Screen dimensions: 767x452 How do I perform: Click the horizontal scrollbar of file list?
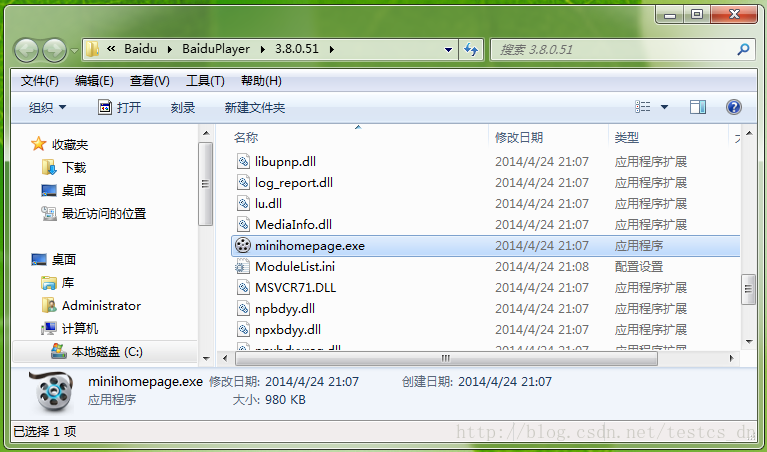click(446, 359)
